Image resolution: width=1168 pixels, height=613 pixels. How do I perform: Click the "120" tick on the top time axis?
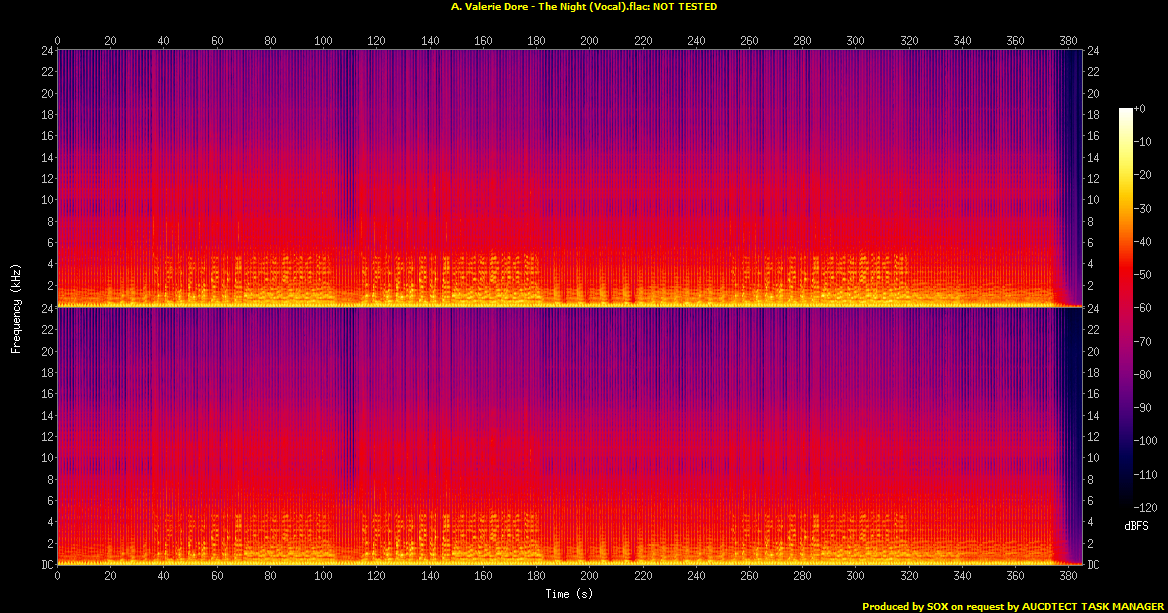coord(376,41)
